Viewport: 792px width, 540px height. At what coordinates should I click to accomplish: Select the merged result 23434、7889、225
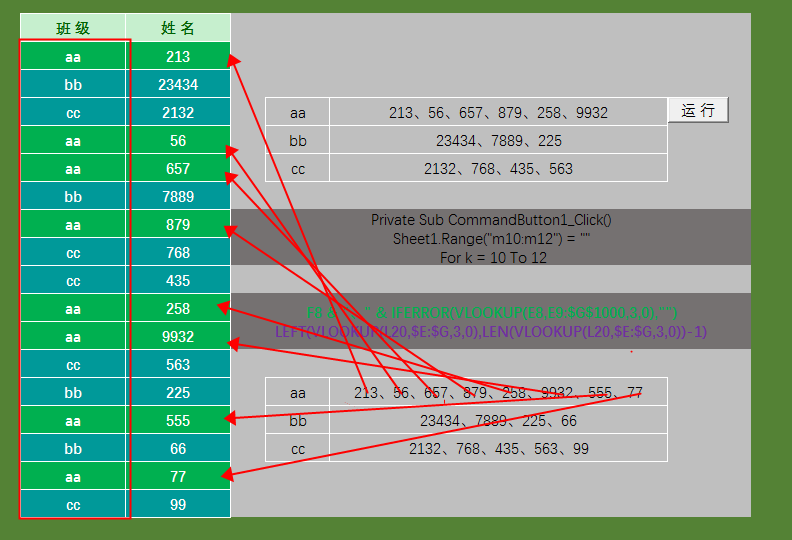[498, 140]
